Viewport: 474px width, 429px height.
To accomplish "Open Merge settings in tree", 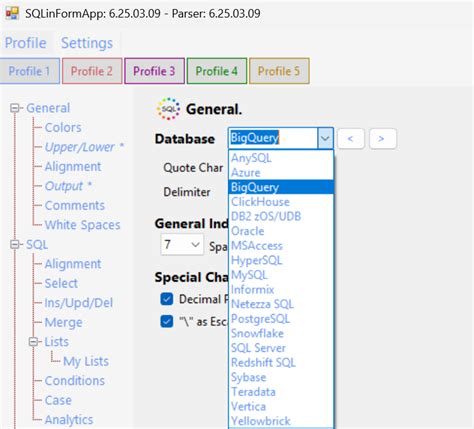I will [x=63, y=322].
